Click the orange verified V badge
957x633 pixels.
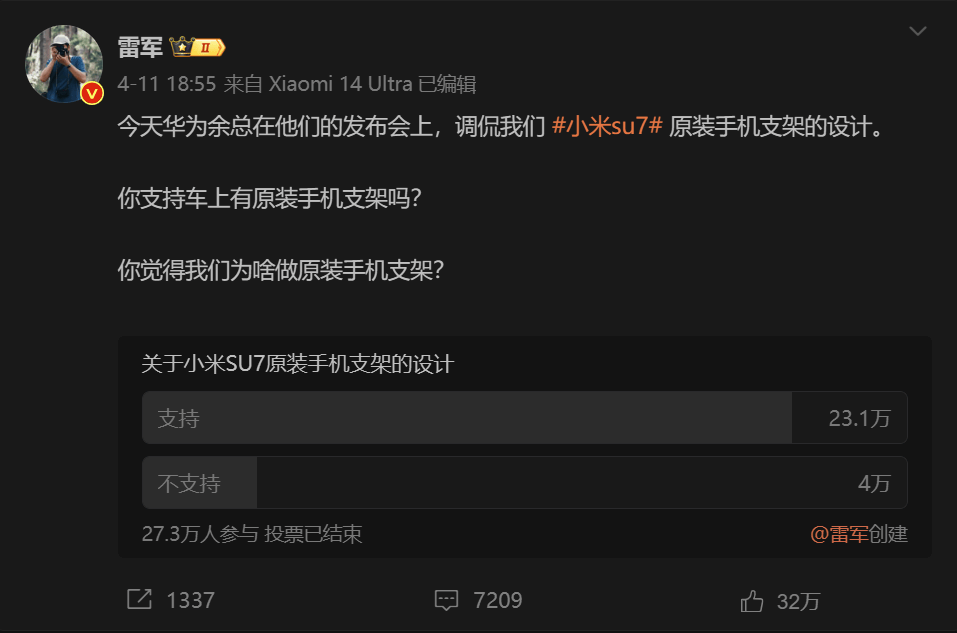pos(92,93)
